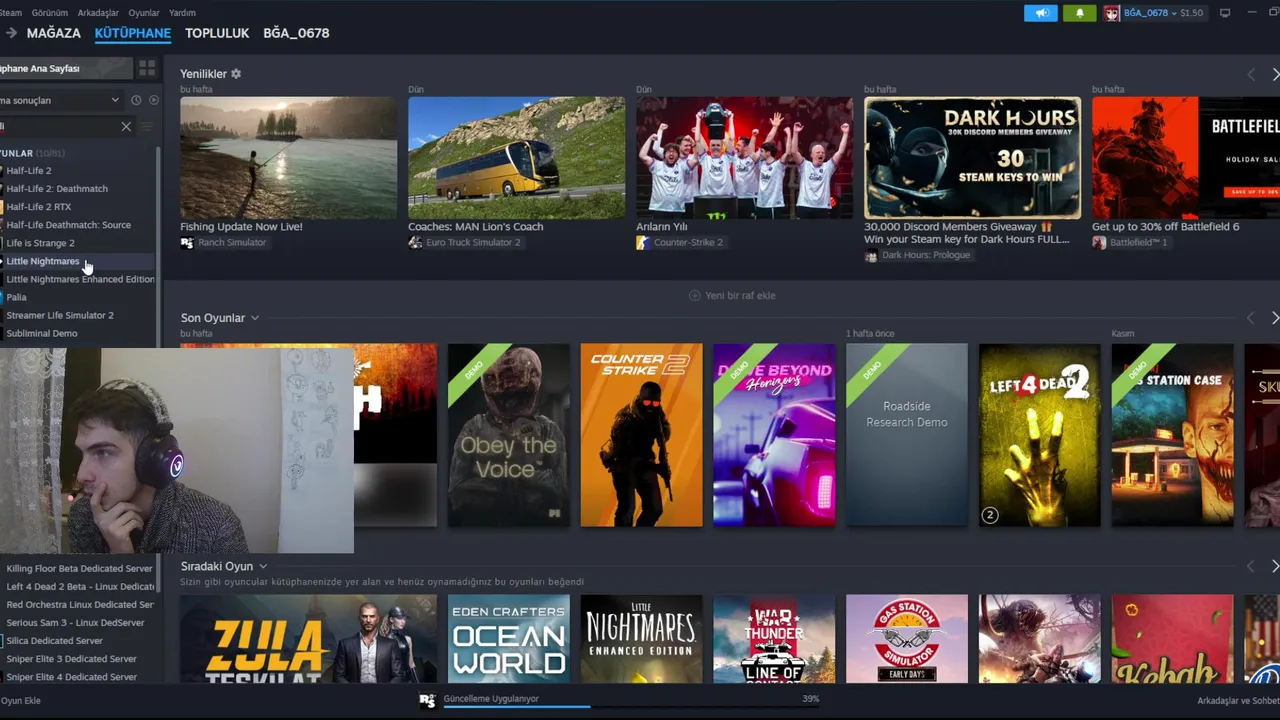Viewport: 1280px width, 720px height.
Task: Select Life is Strange 2 entry
Action: [40, 243]
